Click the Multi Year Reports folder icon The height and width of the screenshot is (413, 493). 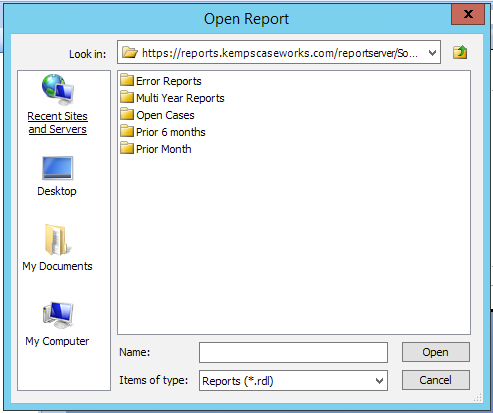pyautogui.click(x=127, y=97)
